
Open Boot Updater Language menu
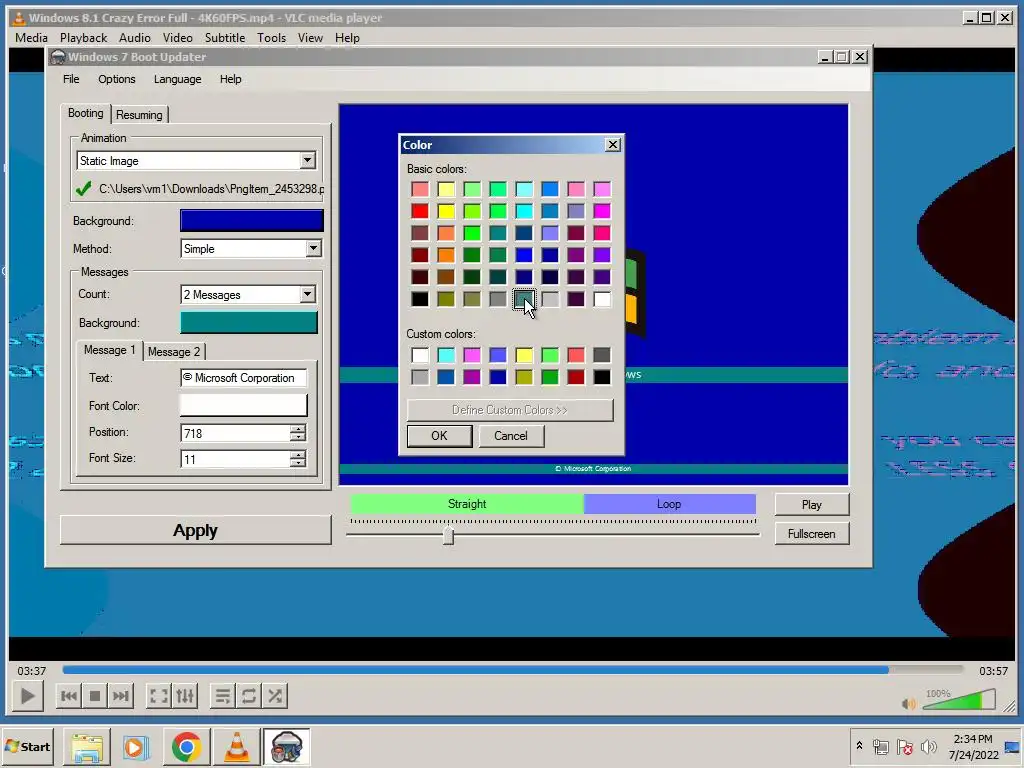click(177, 79)
